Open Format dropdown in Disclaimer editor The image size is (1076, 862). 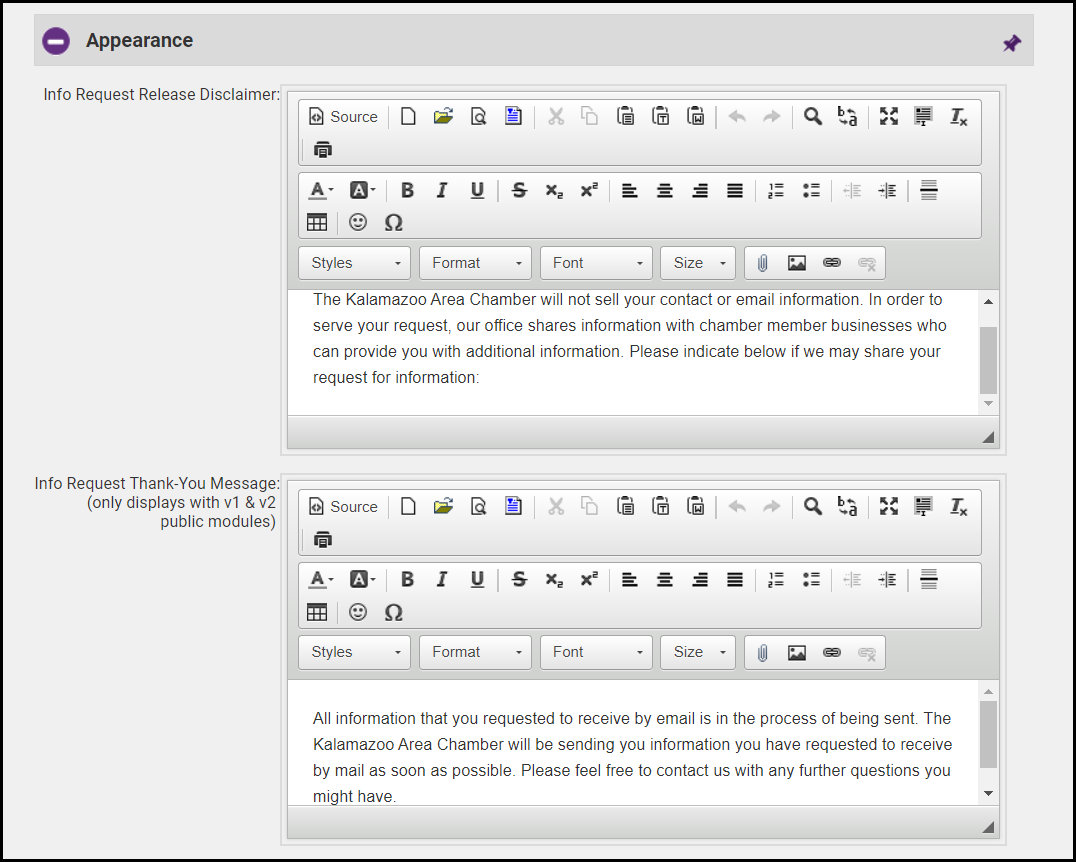(x=476, y=263)
